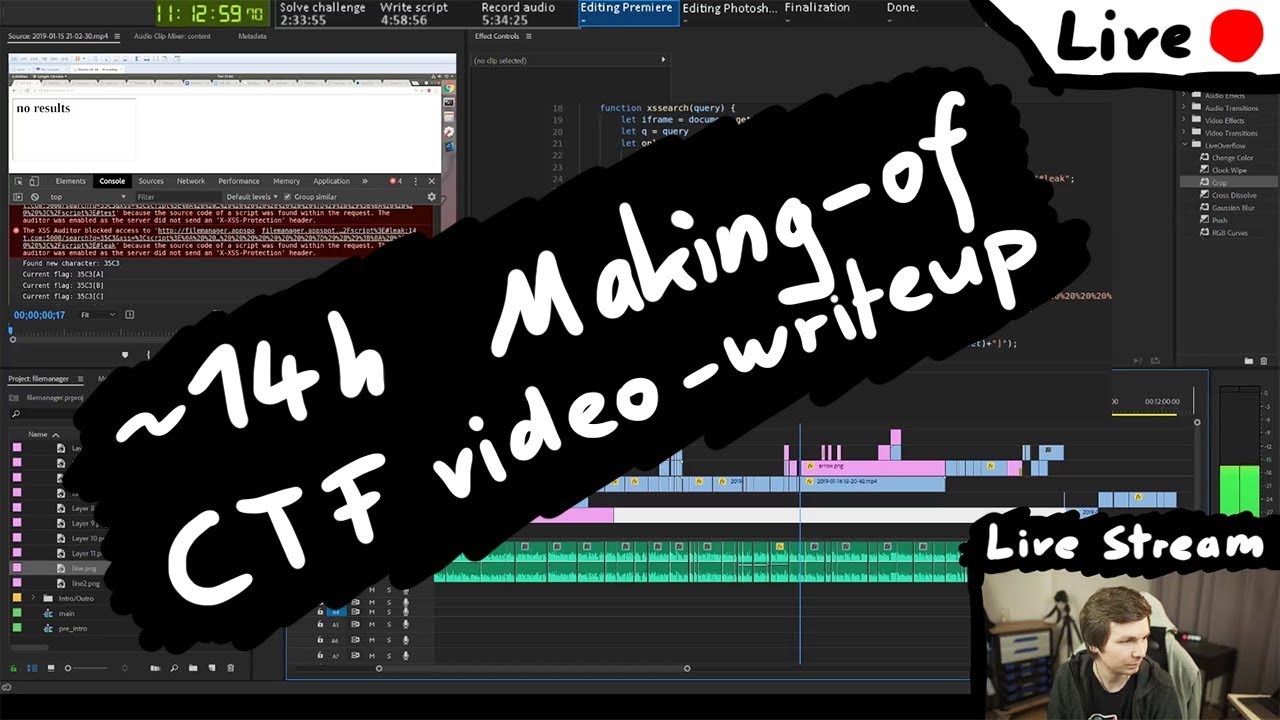Viewport: 1280px width, 720px height.
Task: Select the Cross Dissolve effect
Action: (x=1233, y=195)
